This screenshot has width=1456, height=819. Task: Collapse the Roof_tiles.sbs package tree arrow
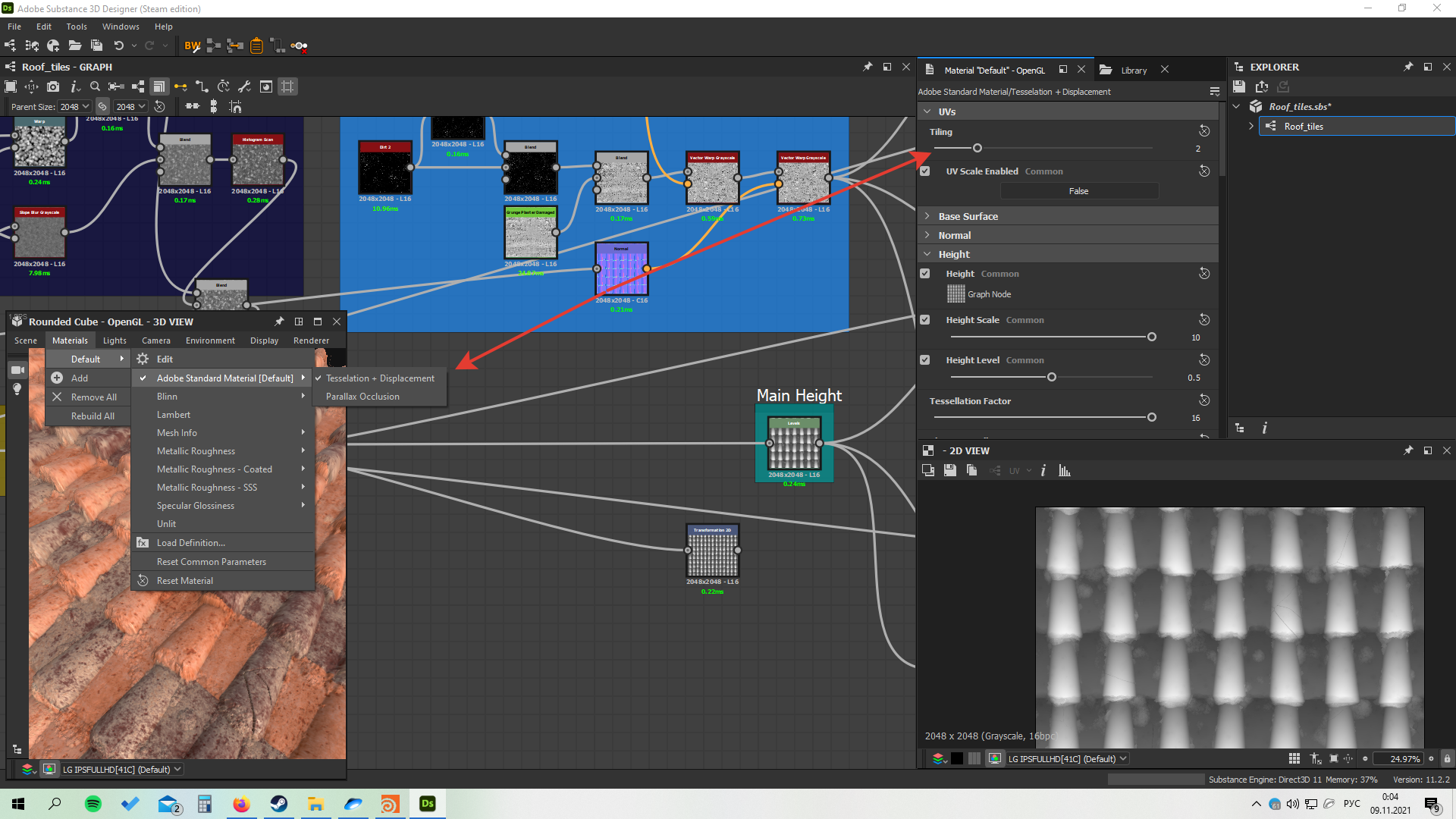click(1237, 106)
